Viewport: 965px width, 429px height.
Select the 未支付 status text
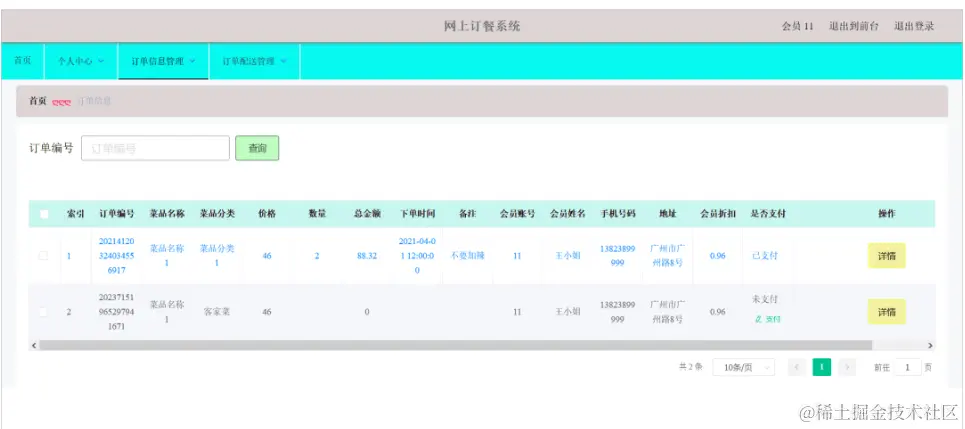coord(764,299)
